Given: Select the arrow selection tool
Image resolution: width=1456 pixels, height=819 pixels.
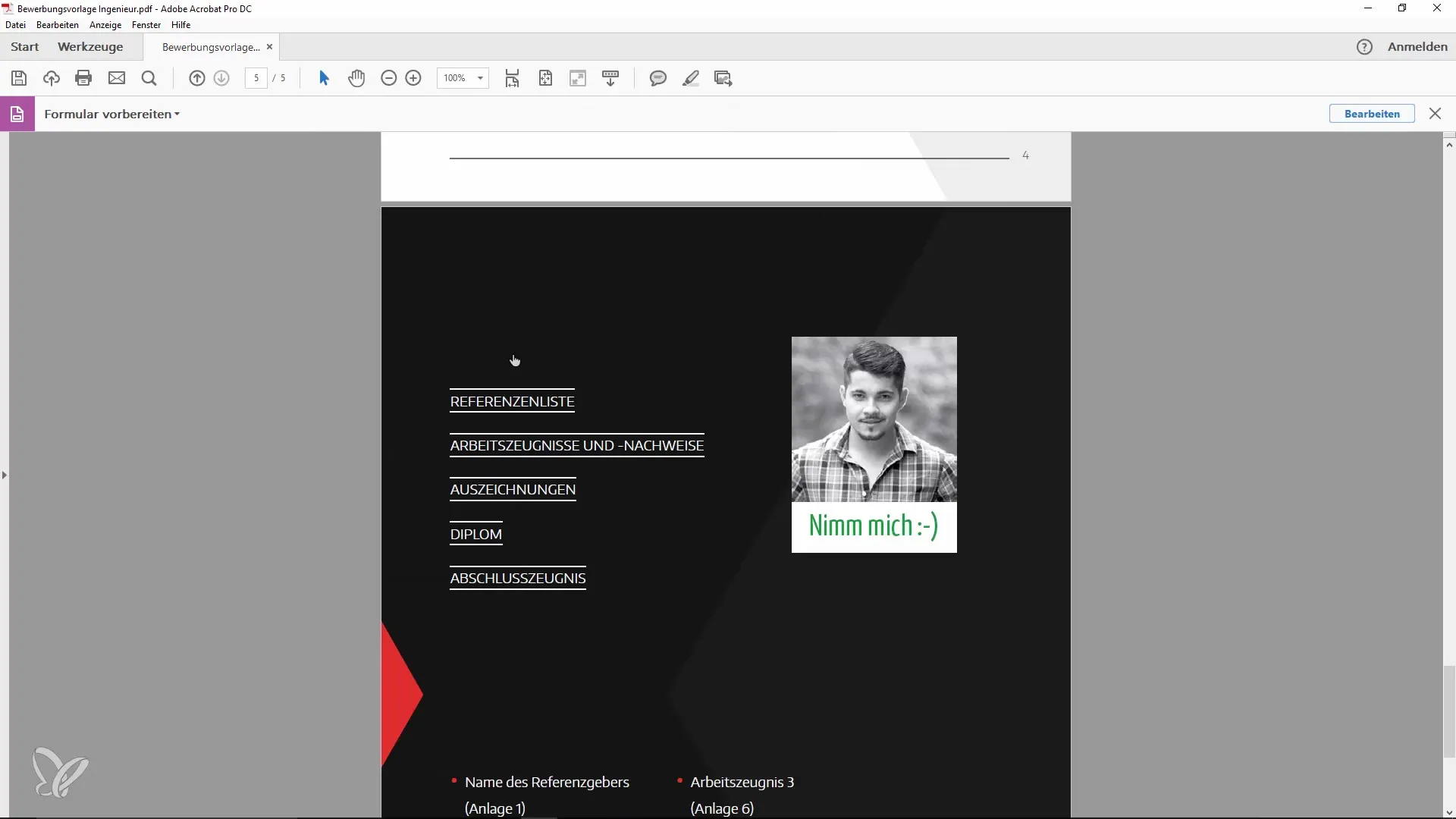Looking at the screenshot, I should [324, 78].
